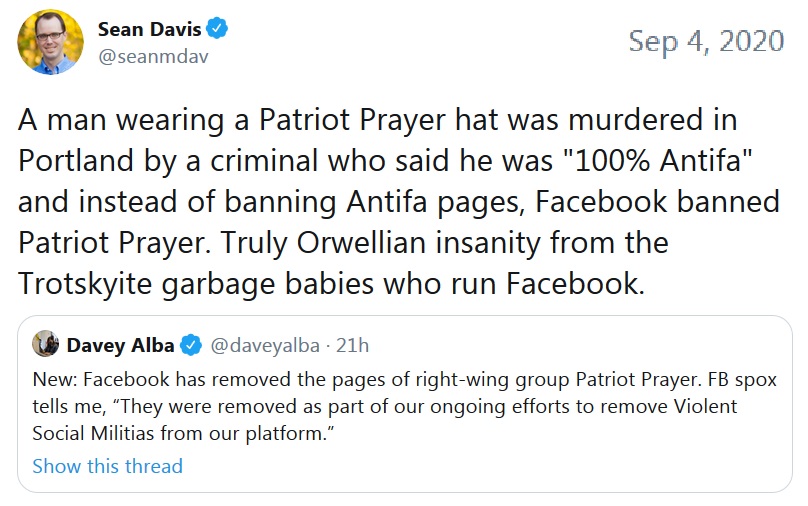
Task: Click the Sep 4, 2020 date
Action: (706, 41)
